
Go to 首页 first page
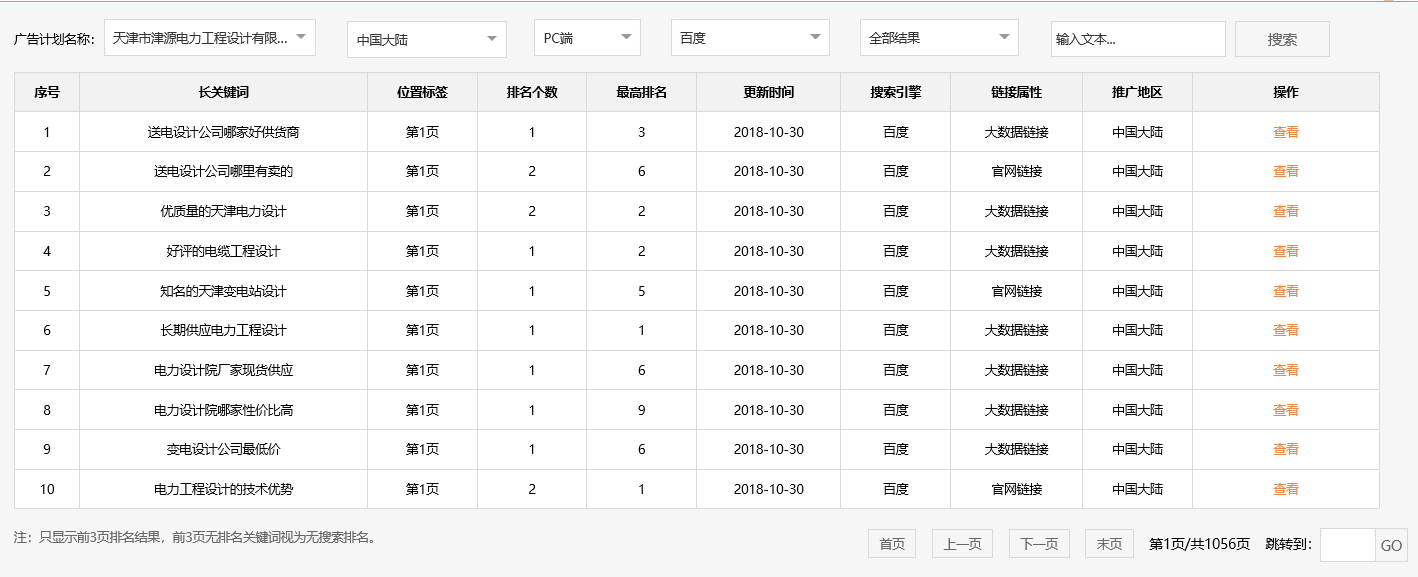(892, 544)
